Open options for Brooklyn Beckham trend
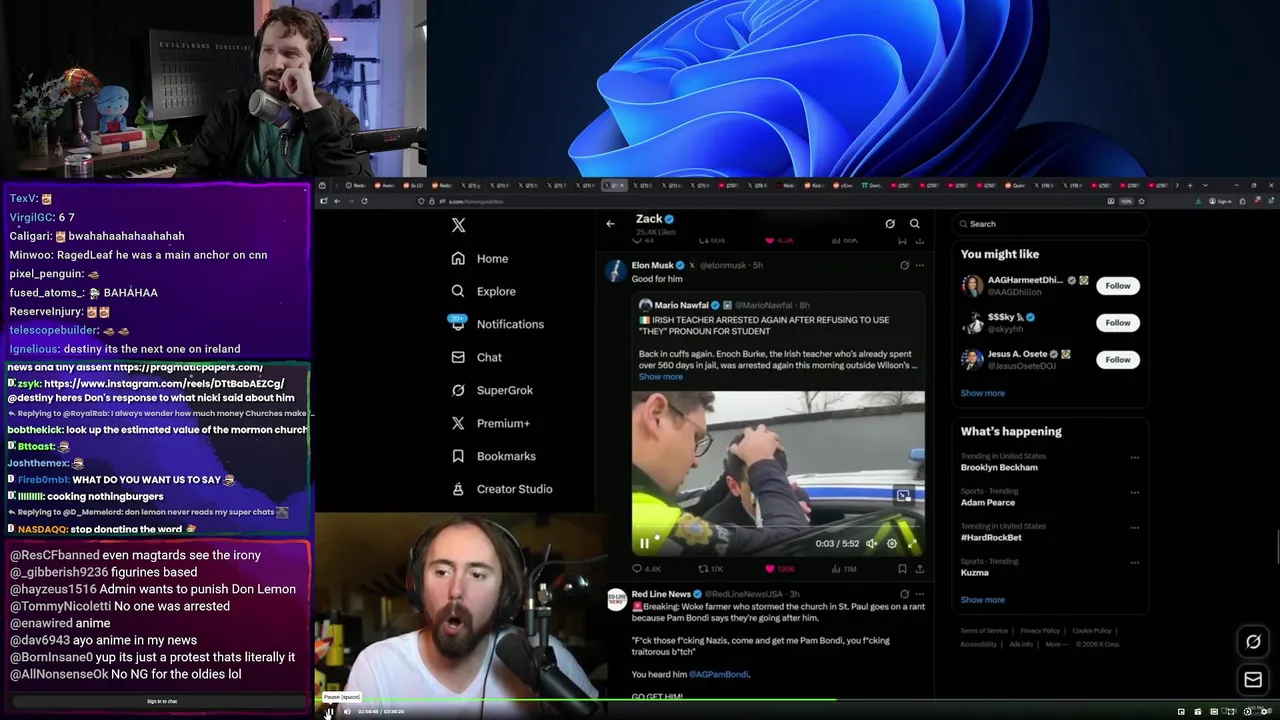Viewport: 1280px width, 720px height. click(1134, 458)
